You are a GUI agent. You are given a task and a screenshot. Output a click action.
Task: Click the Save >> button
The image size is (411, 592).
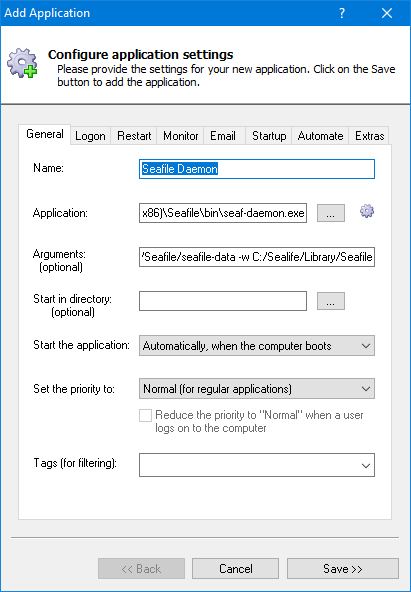point(343,569)
